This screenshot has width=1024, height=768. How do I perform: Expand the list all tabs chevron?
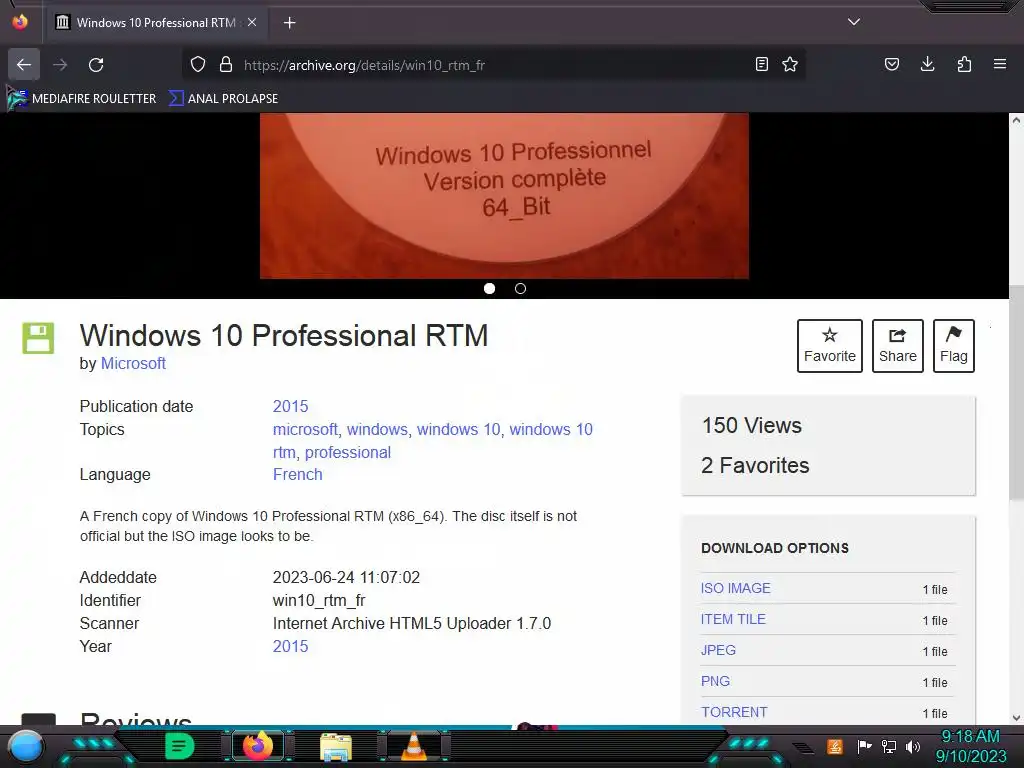(x=854, y=22)
